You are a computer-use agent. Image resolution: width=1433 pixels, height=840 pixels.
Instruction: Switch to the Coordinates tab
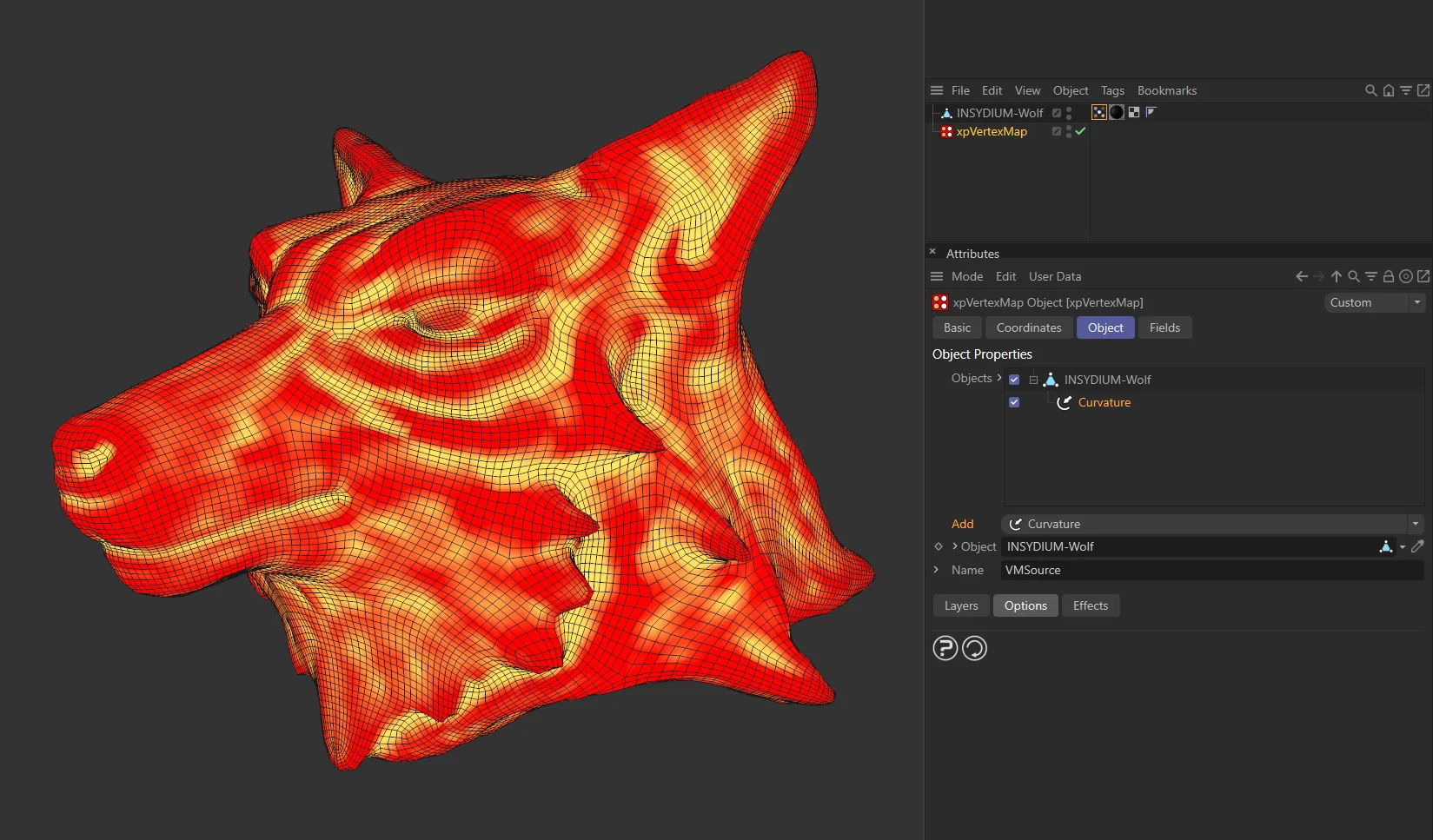[x=1028, y=327]
